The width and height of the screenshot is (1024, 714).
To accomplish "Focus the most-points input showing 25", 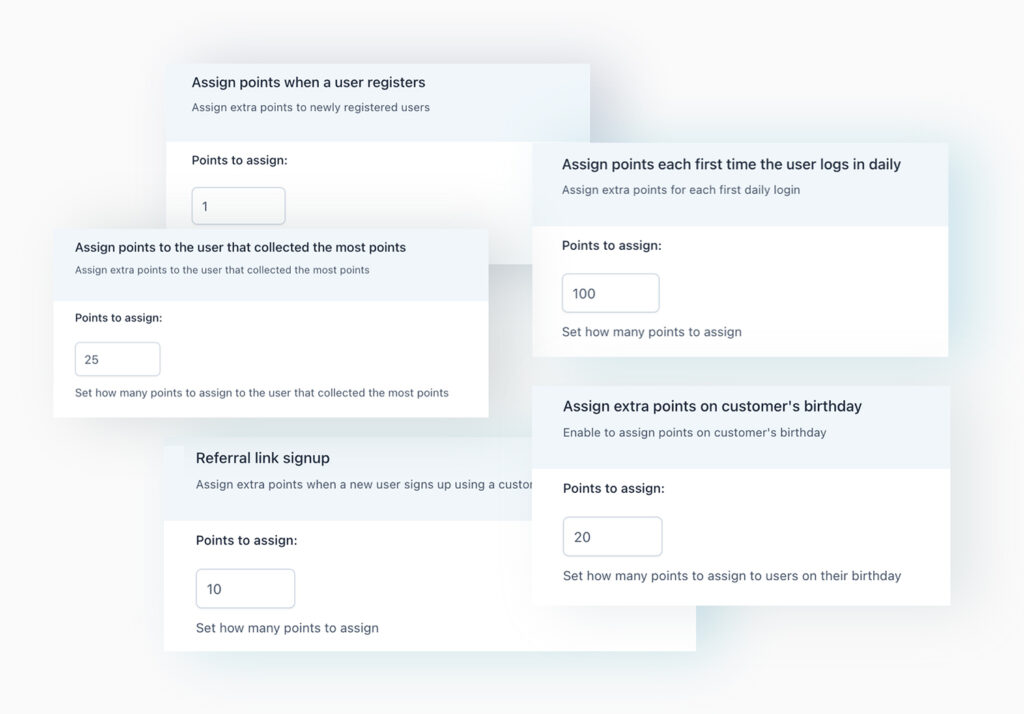I will point(117,359).
